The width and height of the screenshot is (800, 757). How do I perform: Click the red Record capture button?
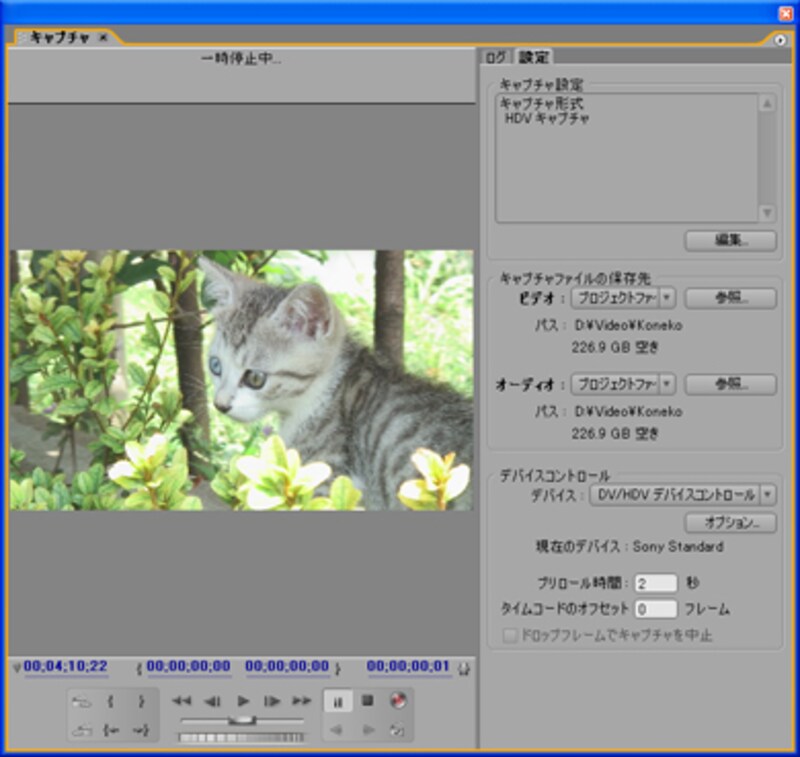click(x=397, y=701)
